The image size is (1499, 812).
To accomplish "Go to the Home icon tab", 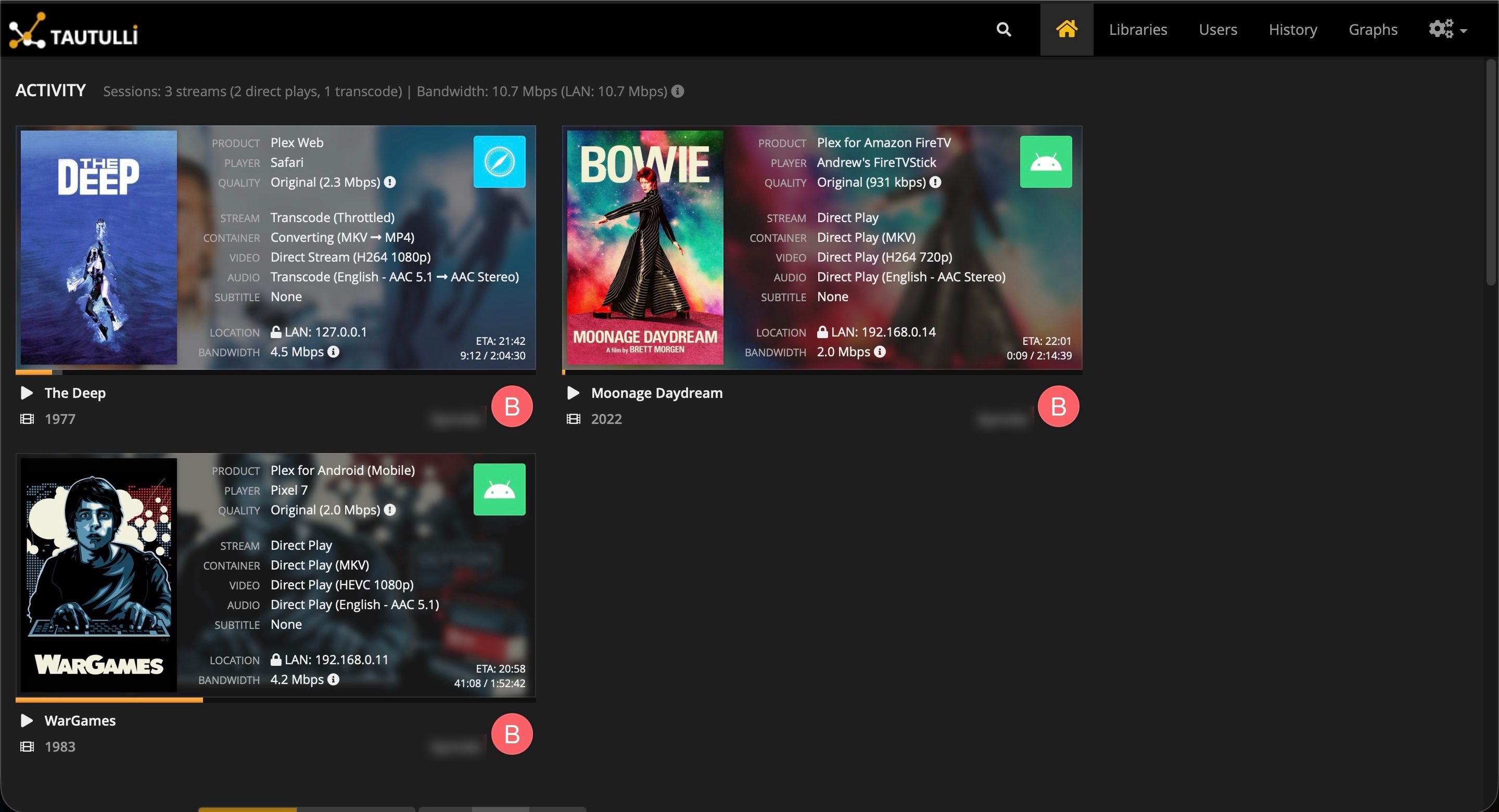I will click(x=1066, y=29).
